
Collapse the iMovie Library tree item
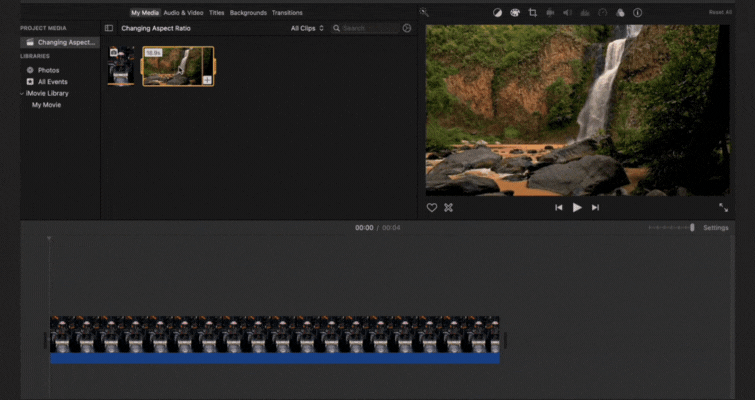[x=22, y=93]
